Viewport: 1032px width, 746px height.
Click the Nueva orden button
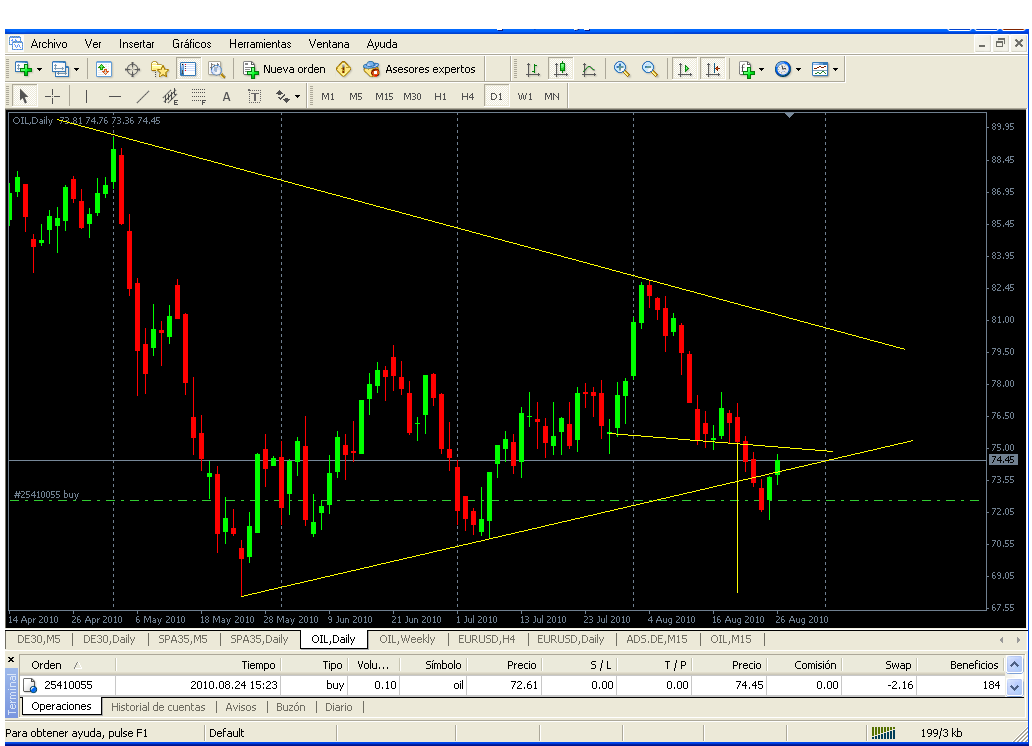pos(284,69)
